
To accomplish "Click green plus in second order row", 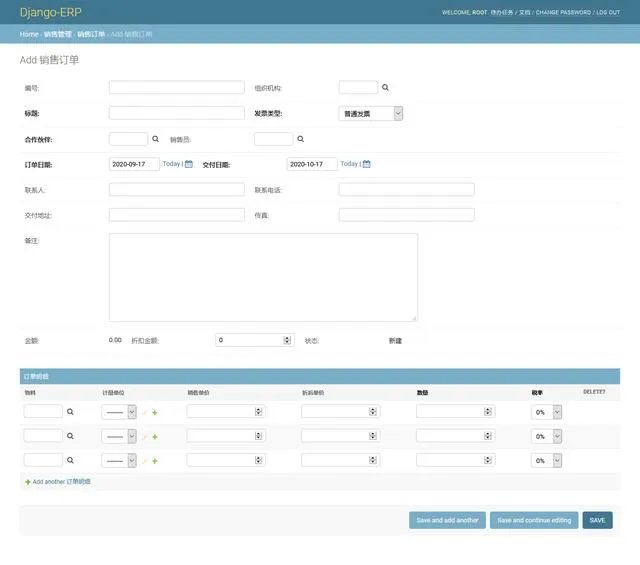I will pyautogui.click(x=155, y=436).
